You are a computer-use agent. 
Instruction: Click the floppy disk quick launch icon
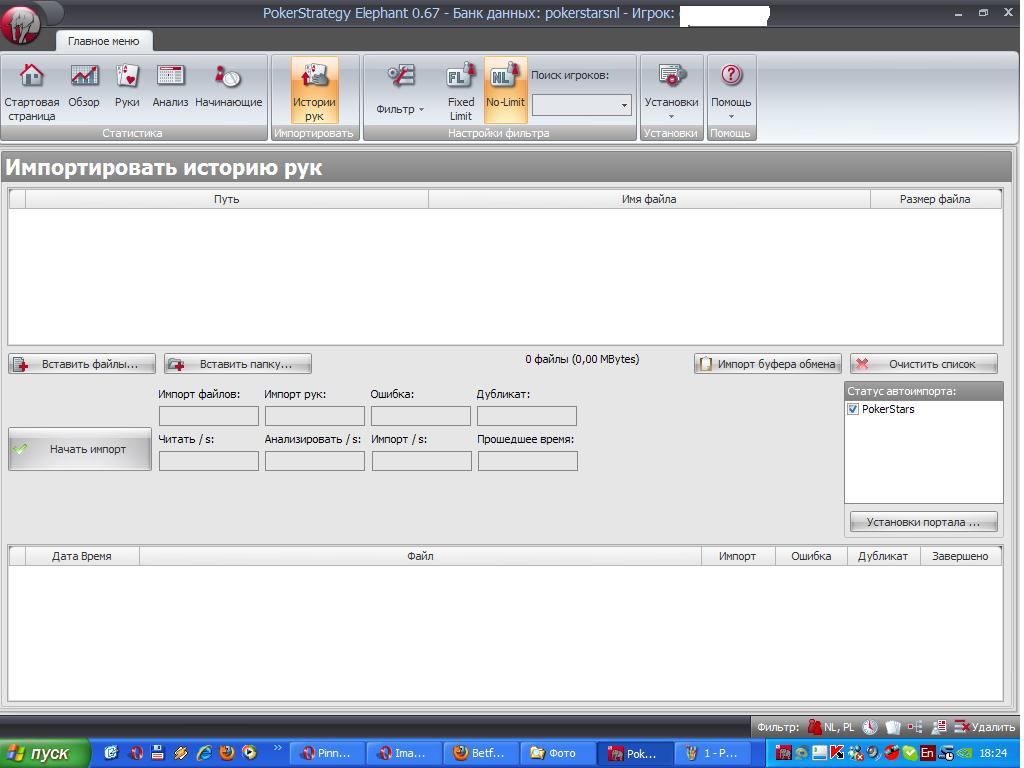coord(157,753)
